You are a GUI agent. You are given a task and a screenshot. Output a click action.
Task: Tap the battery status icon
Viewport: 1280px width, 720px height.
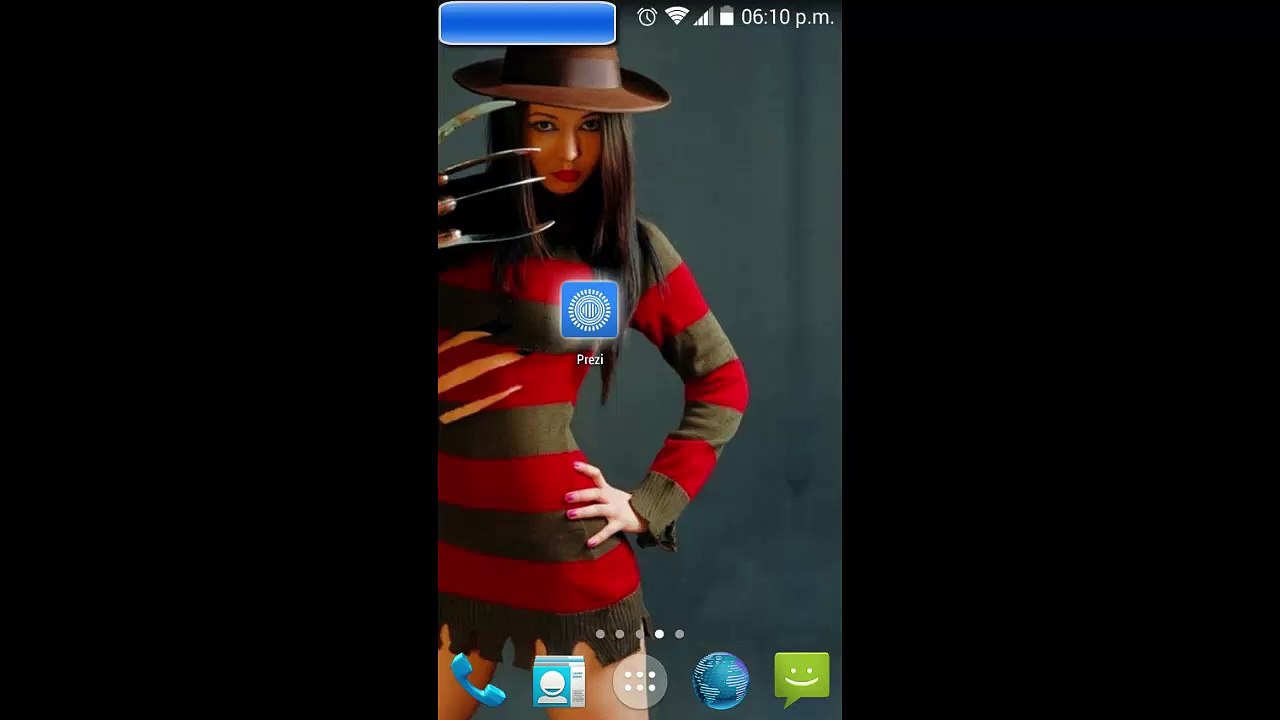727,17
